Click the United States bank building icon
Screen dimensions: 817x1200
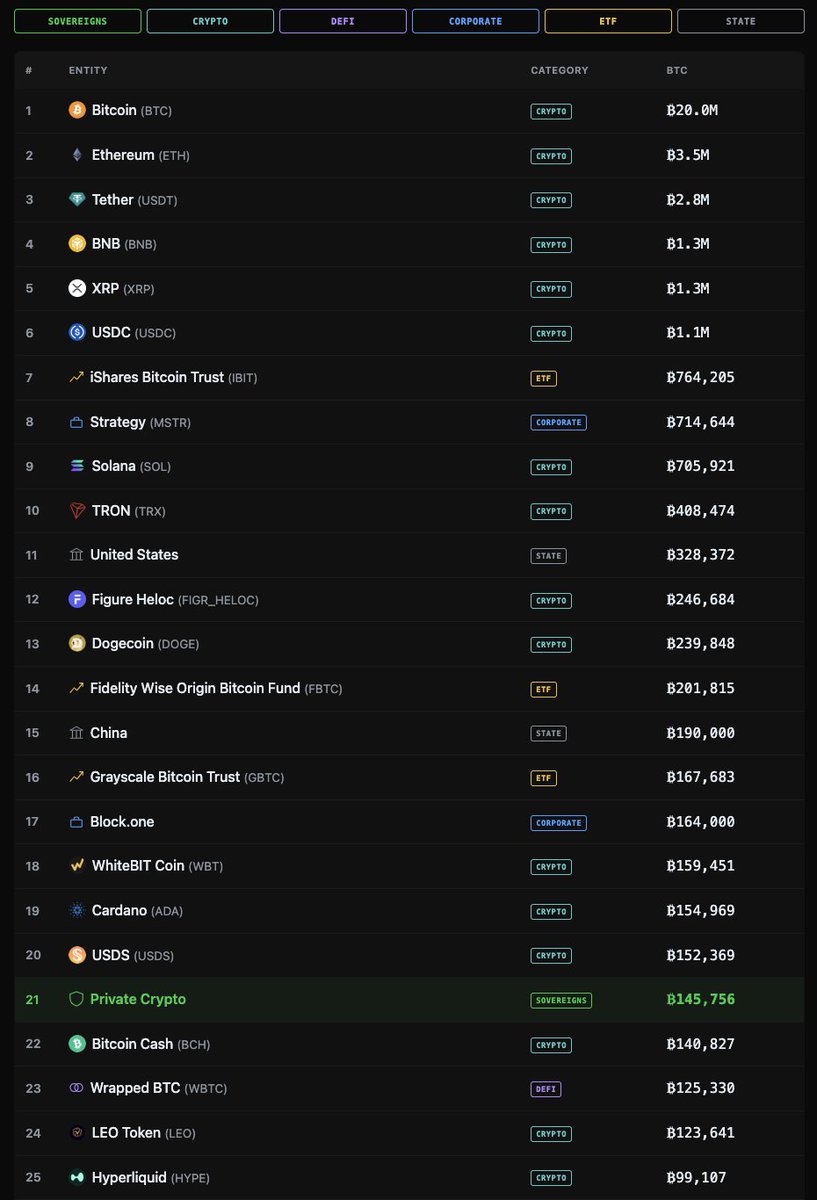point(76,555)
